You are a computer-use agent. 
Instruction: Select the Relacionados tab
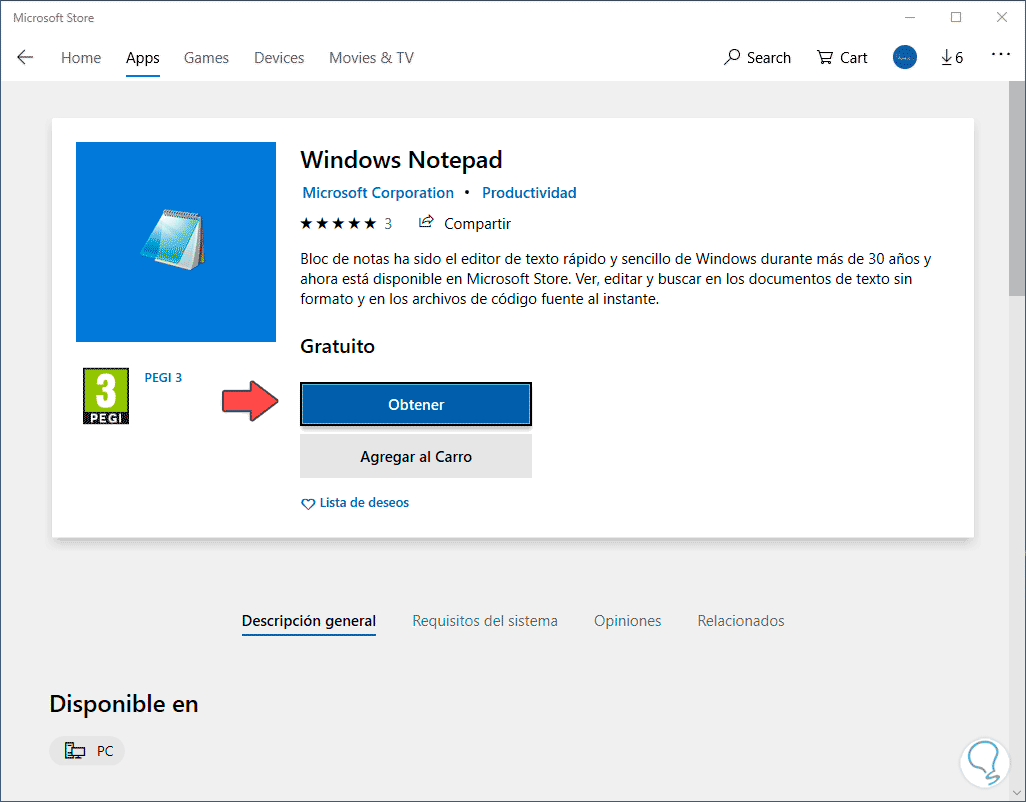[741, 621]
